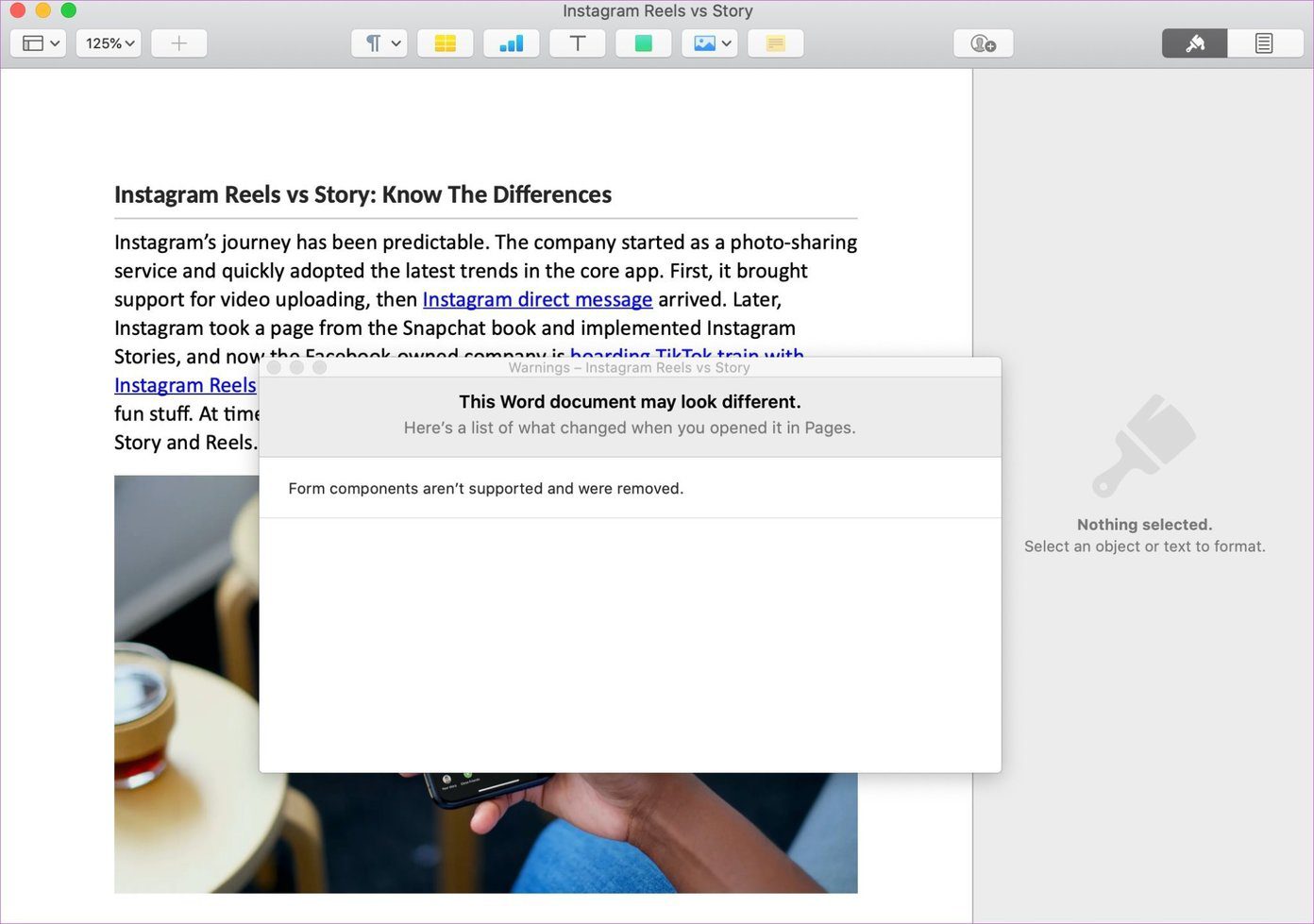Insert a chart using Chart icon
1314x924 pixels.
point(511,43)
